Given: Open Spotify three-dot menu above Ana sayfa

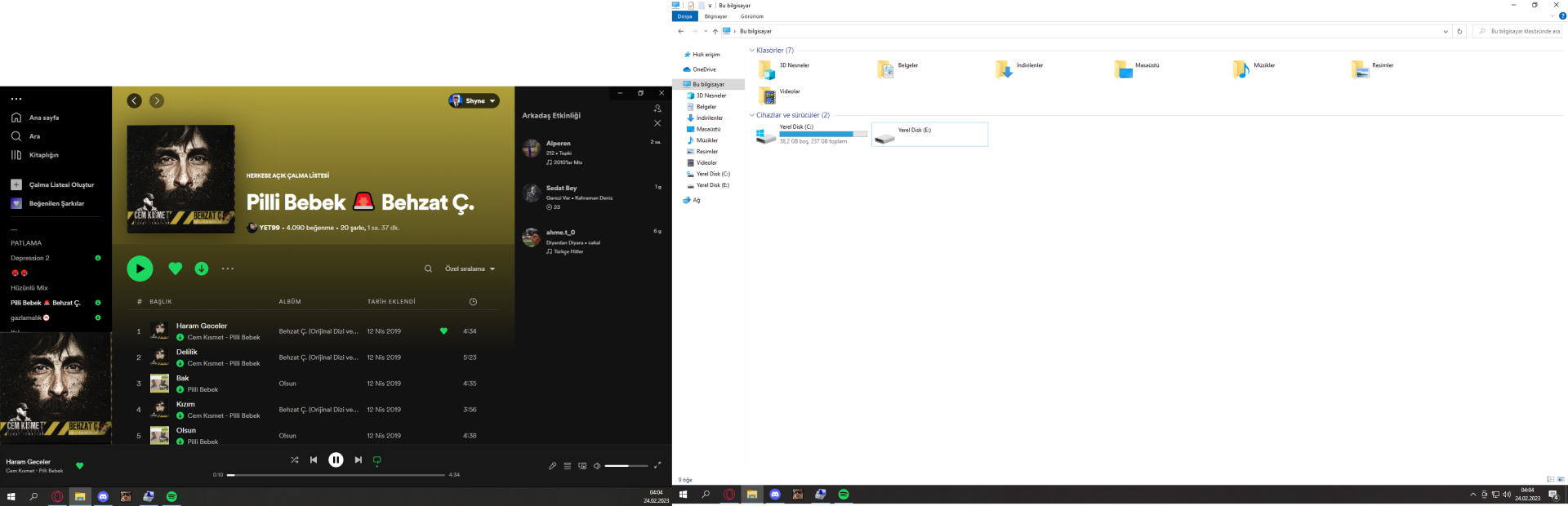Looking at the screenshot, I should [16, 99].
